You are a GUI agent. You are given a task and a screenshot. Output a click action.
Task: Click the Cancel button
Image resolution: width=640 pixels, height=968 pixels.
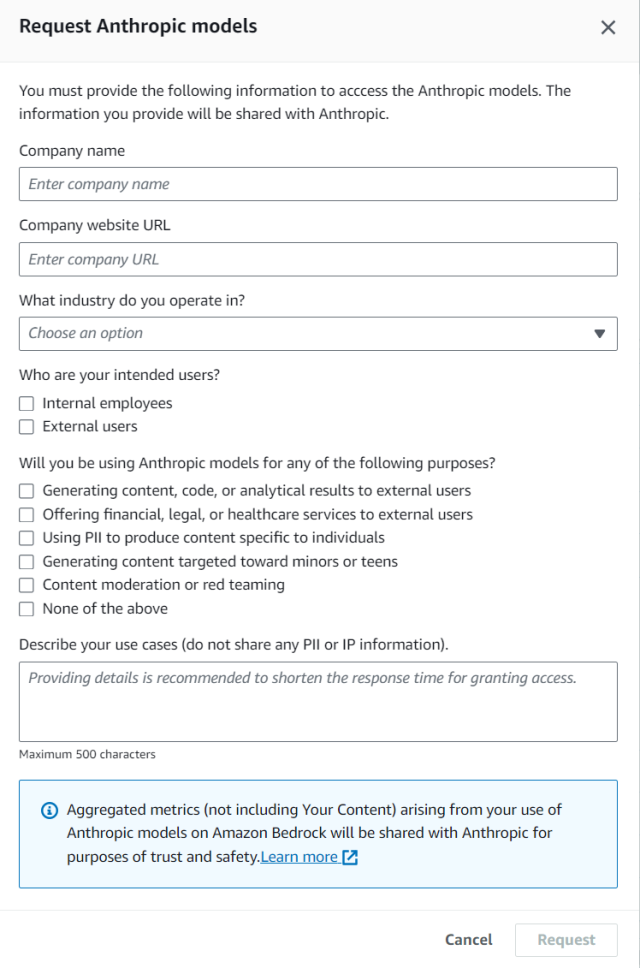pos(467,939)
